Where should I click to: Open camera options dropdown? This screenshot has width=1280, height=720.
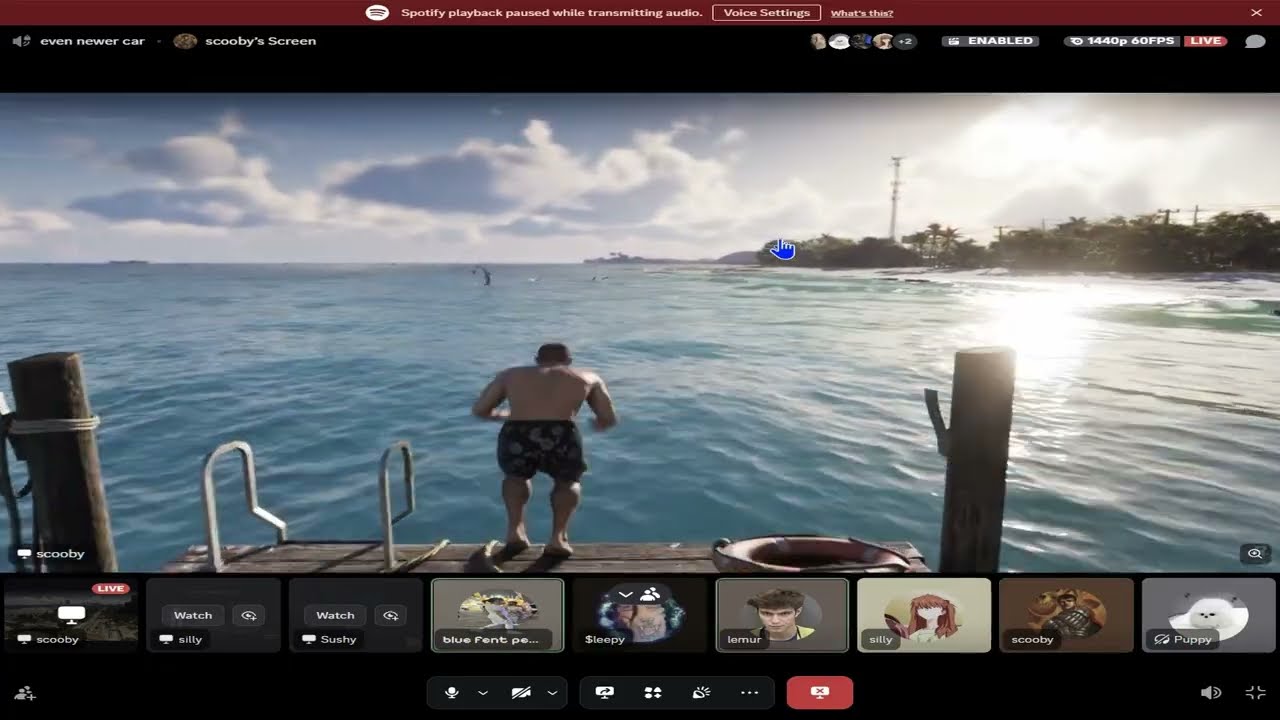552,692
